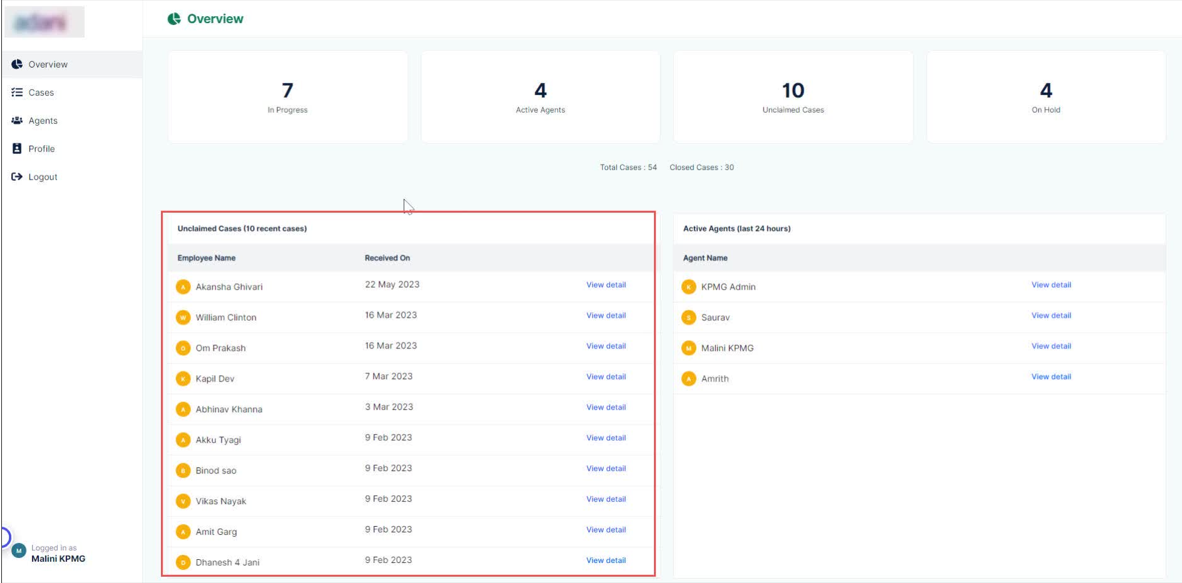
Task: Click Kapil Dev's avatar icon
Action: (x=182, y=379)
